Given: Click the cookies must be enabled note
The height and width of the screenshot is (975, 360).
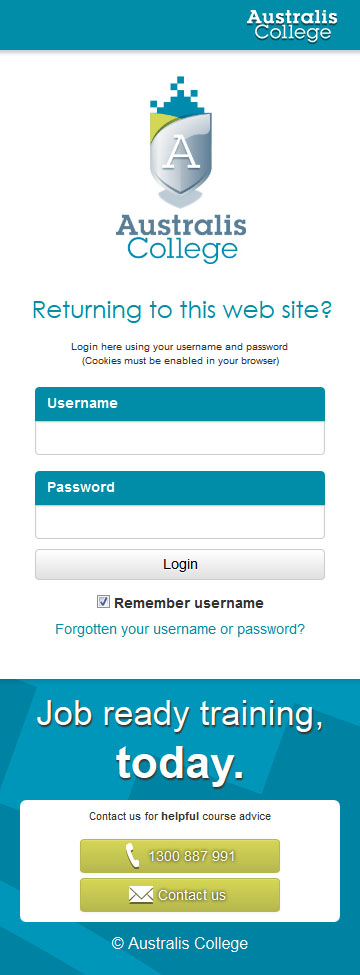Looking at the screenshot, I should [x=180, y=361].
